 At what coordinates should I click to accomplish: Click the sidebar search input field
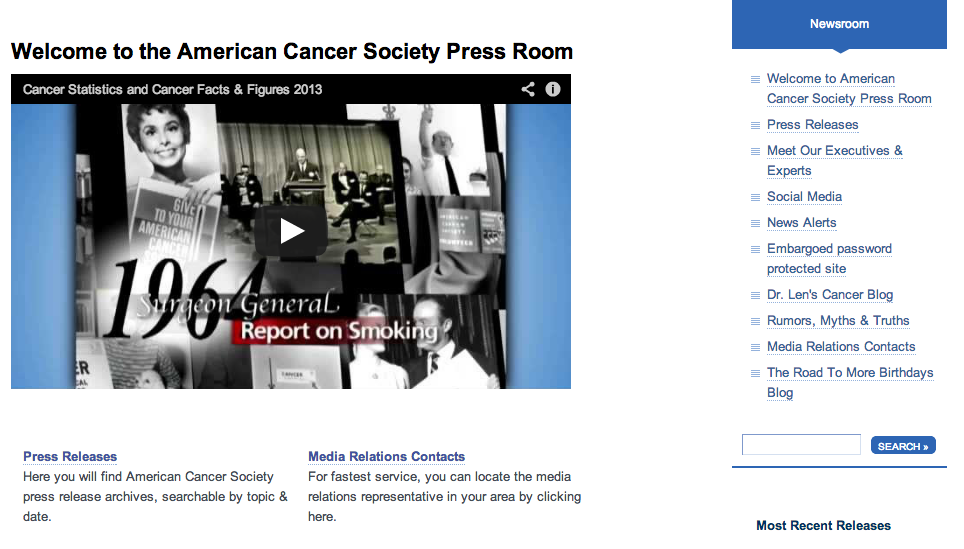(x=801, y=444)
